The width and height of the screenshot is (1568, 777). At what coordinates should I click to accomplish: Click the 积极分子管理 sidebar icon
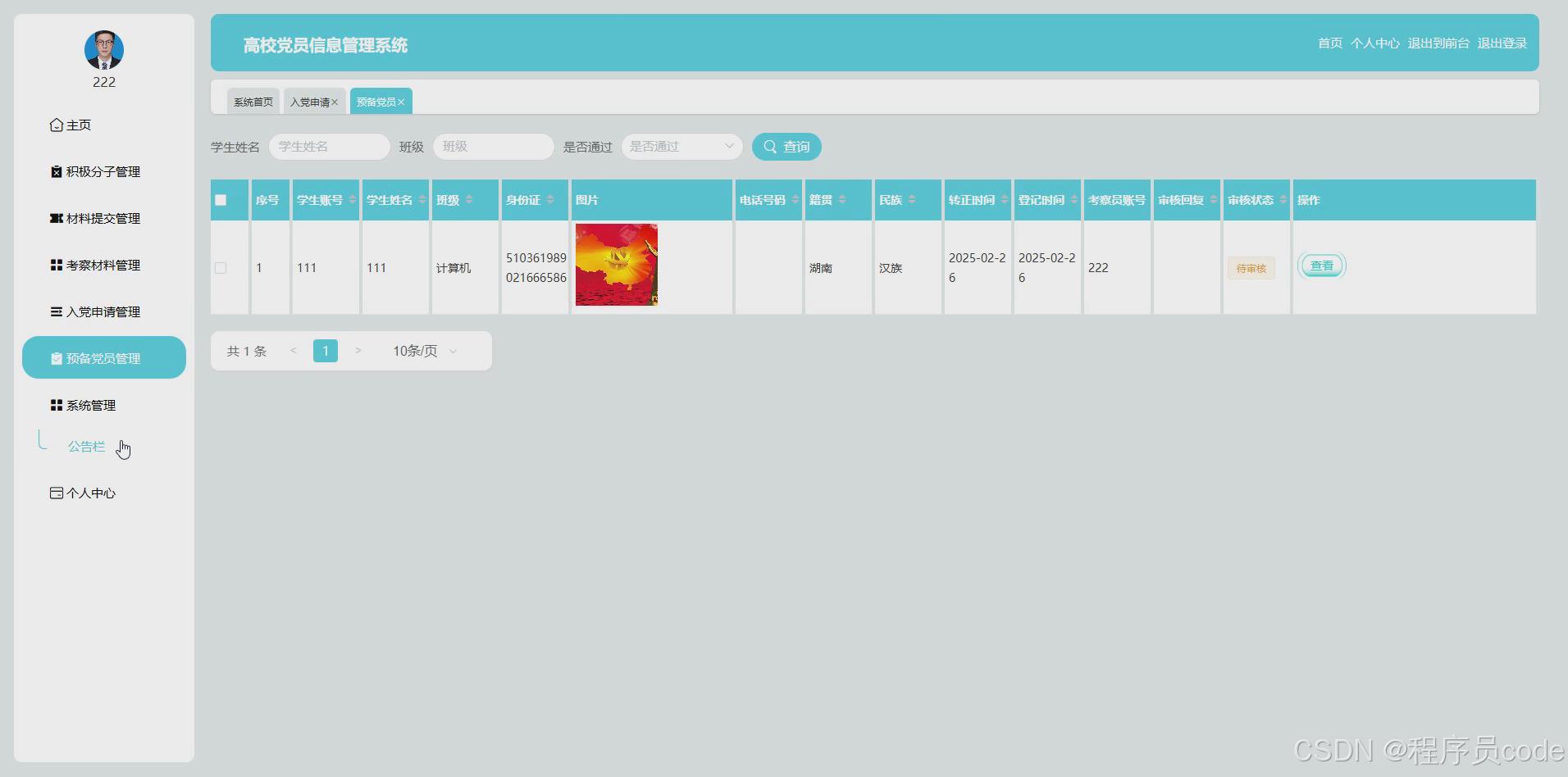pos(57,172)
